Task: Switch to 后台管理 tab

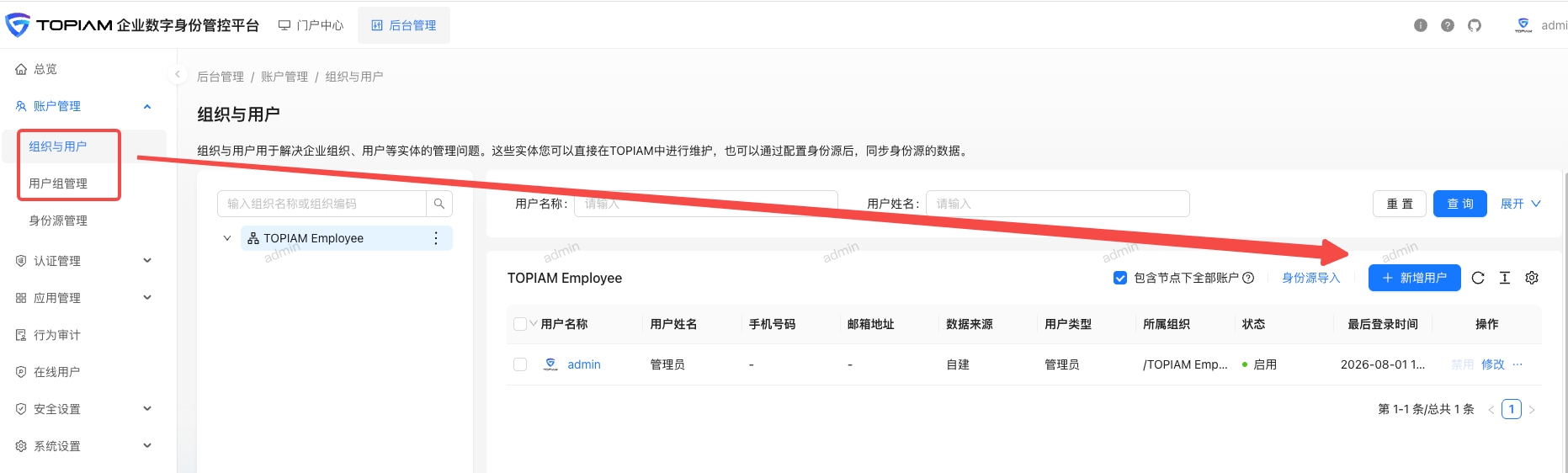Action: tap(404, 25)
